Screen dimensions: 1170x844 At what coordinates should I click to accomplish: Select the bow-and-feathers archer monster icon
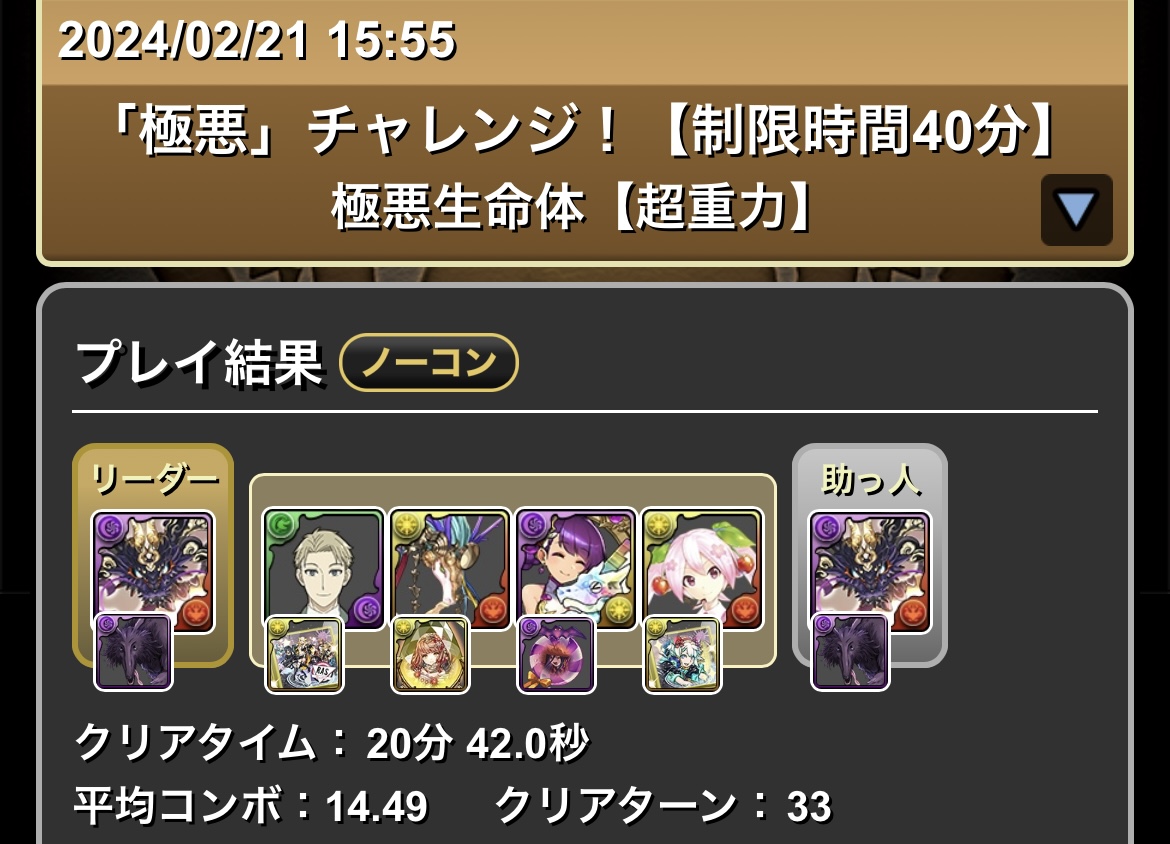click(x=450, y=569)
